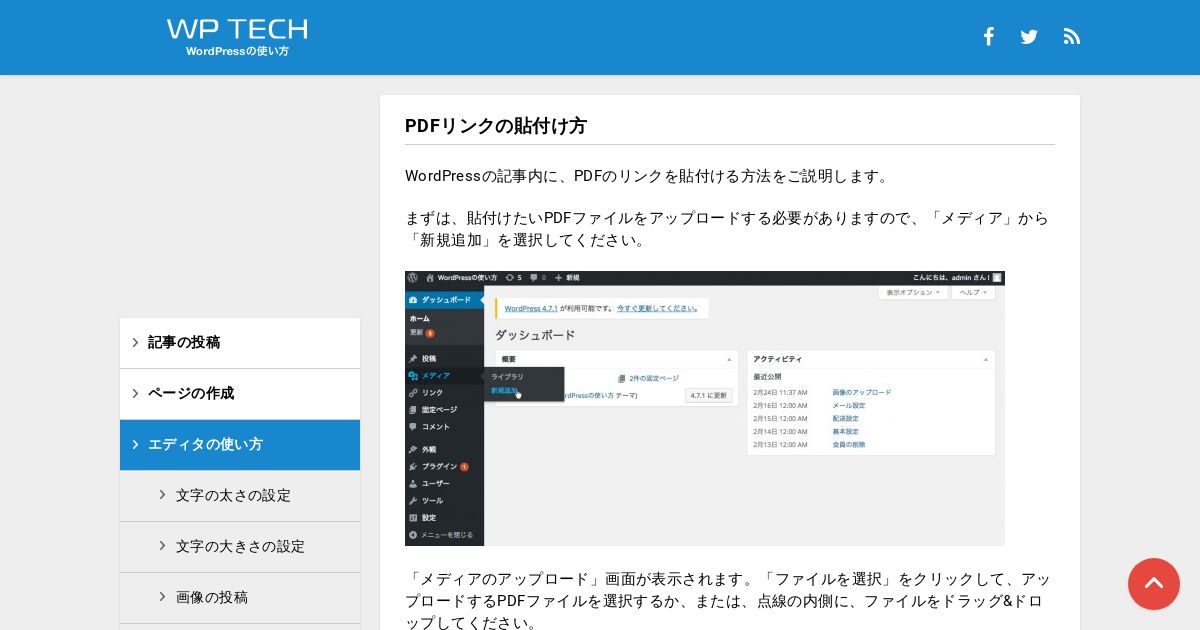Open 文字の大きさの設定 submenu item

click(x=240, y=547)
